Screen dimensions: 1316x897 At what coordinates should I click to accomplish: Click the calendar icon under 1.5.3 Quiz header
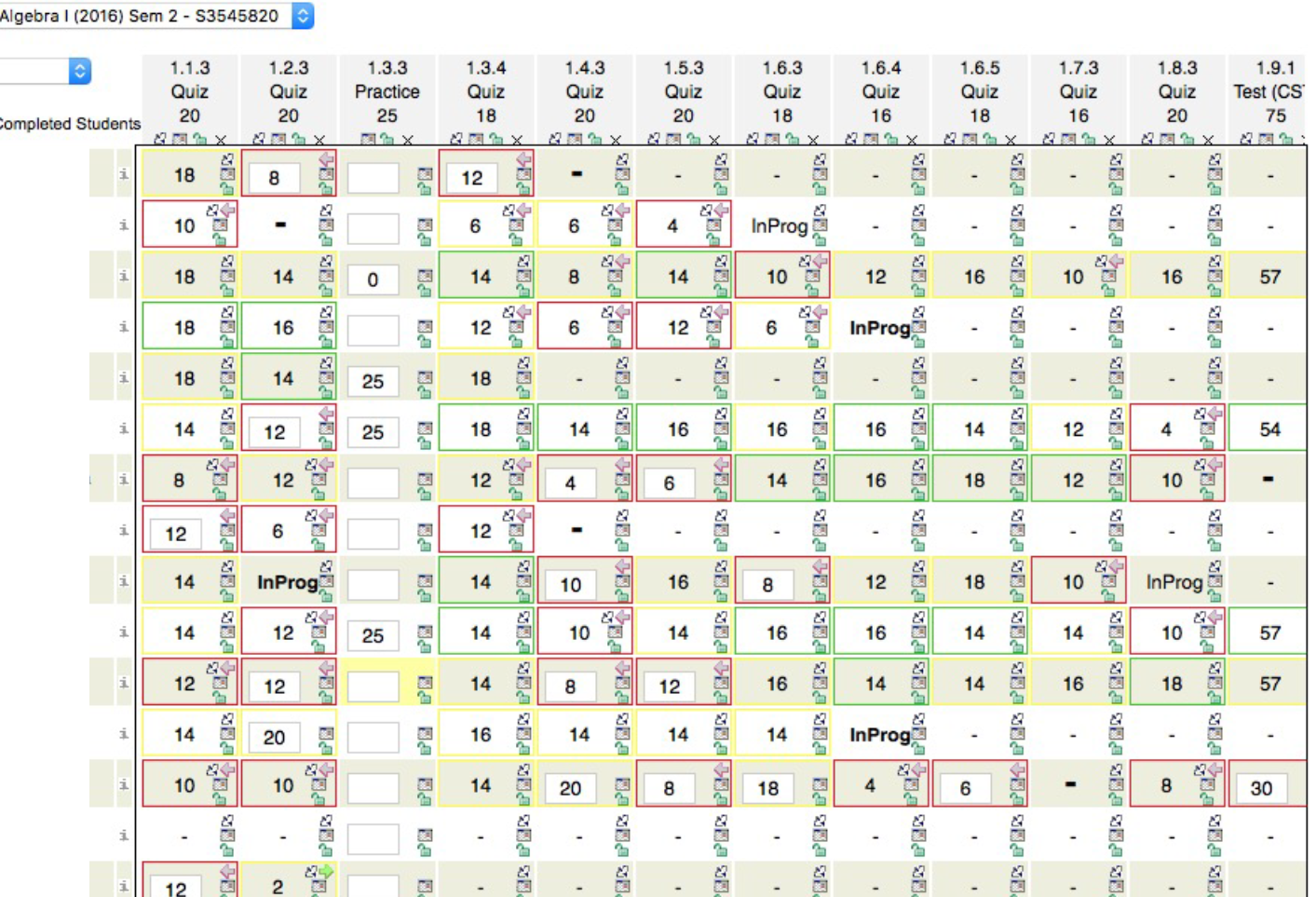point(673,140)
